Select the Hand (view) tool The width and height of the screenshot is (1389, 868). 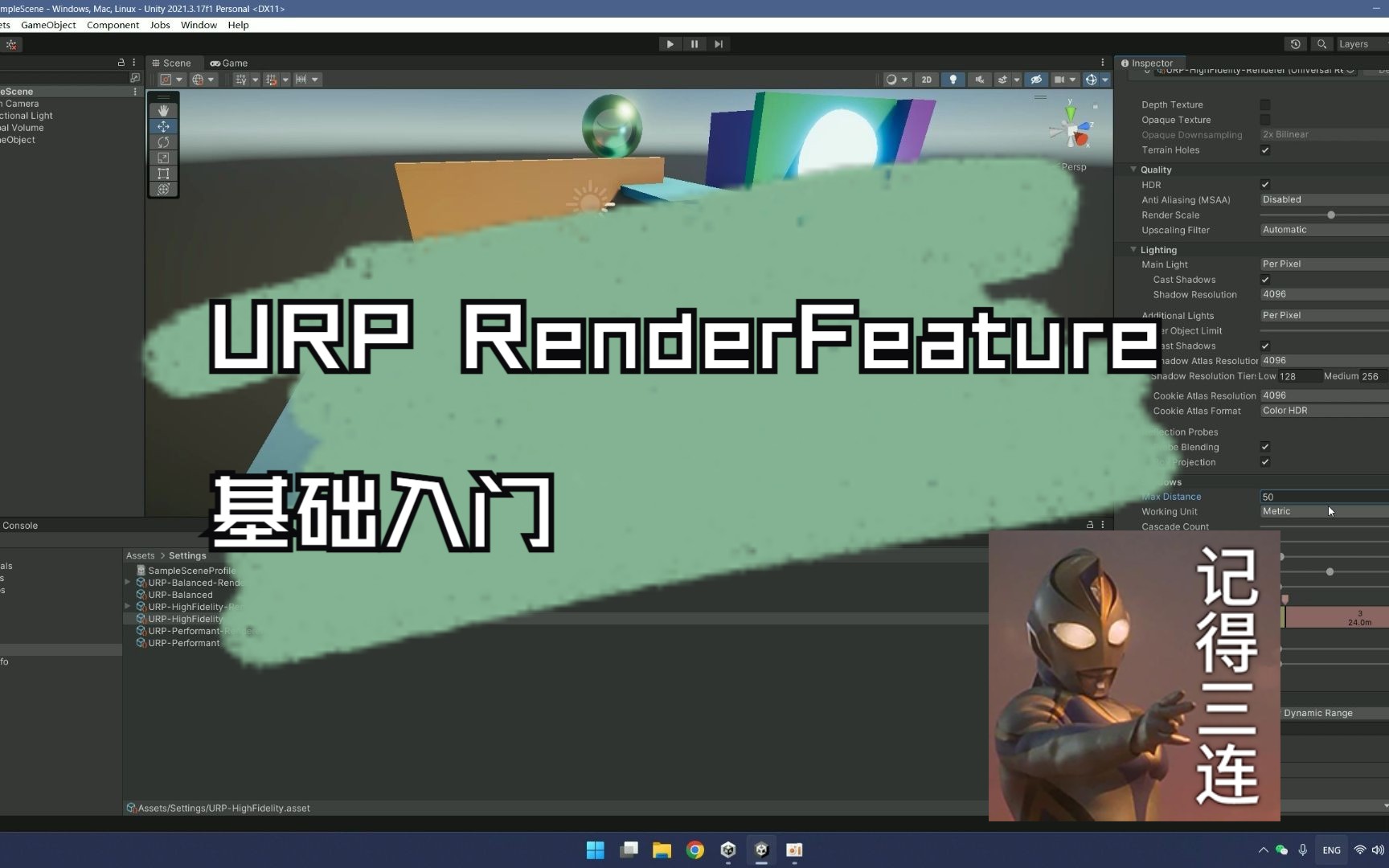[163, 110]
